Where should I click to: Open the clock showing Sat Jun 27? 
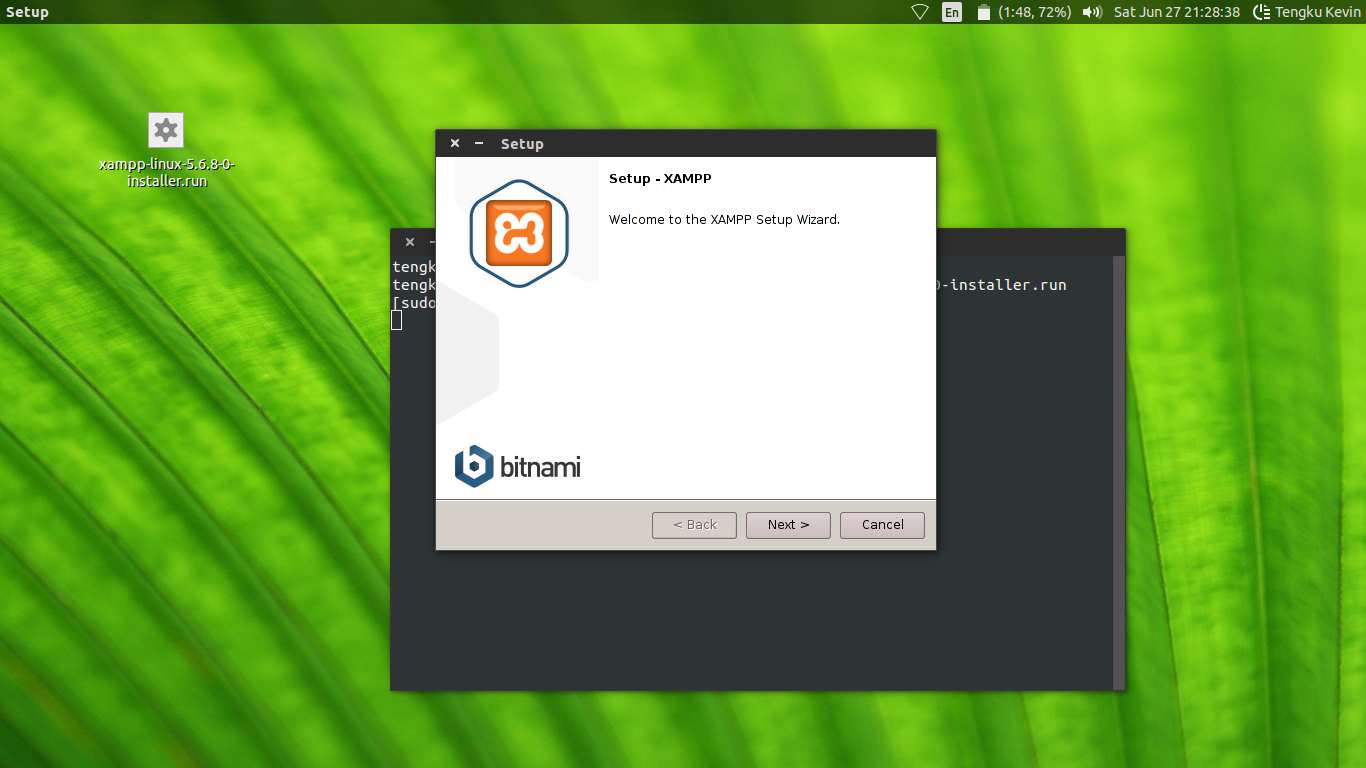[x=1176, y=12]
